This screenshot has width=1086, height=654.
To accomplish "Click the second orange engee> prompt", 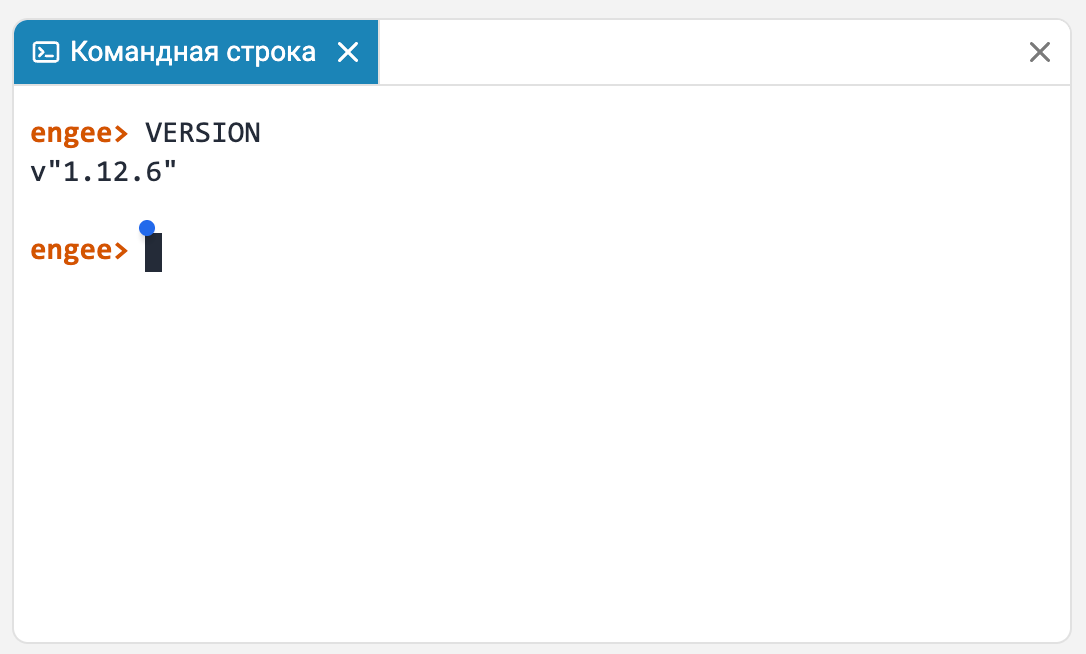I will (x=79, y=250).
